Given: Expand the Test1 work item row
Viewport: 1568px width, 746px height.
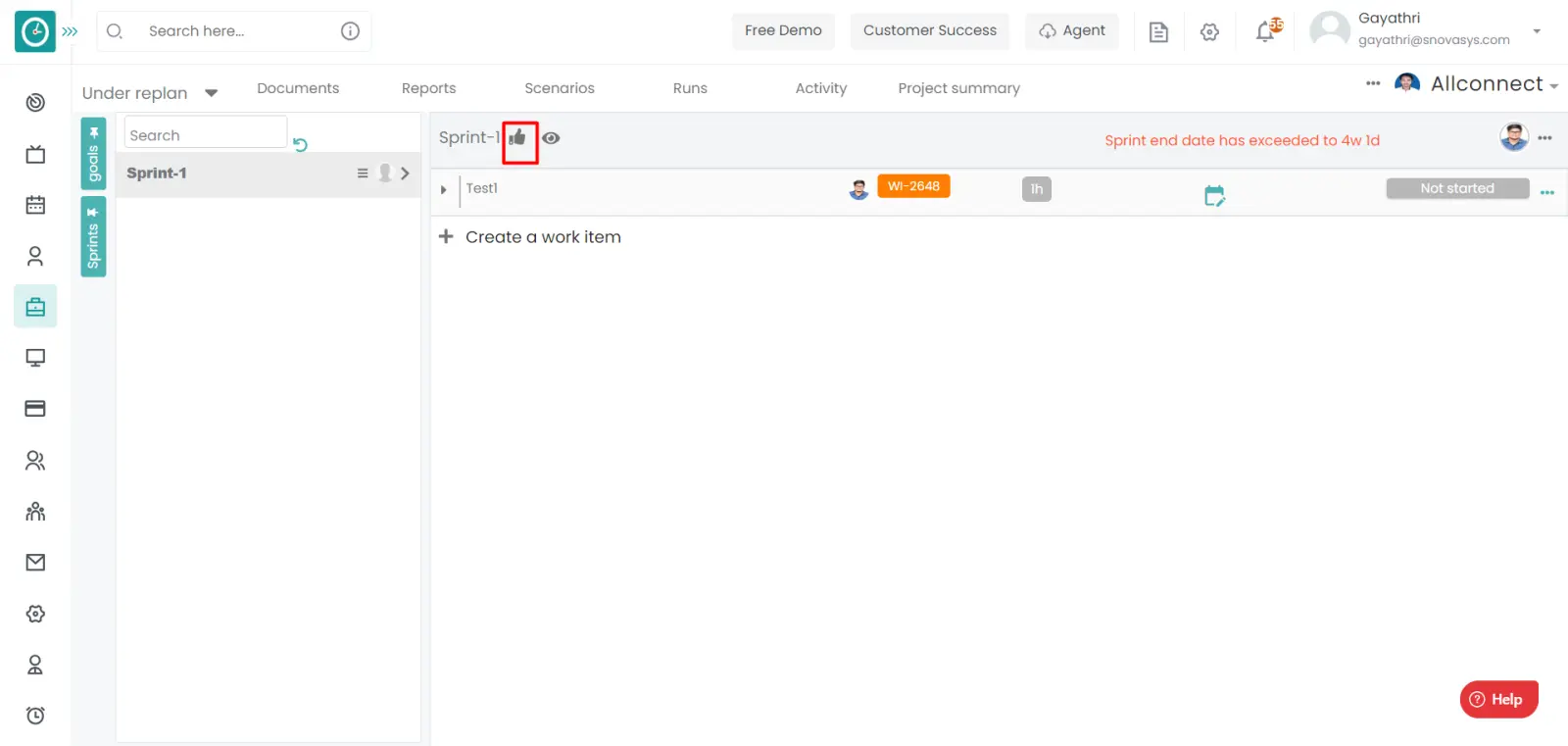Looking at the screenshot, I should (444, 189).
